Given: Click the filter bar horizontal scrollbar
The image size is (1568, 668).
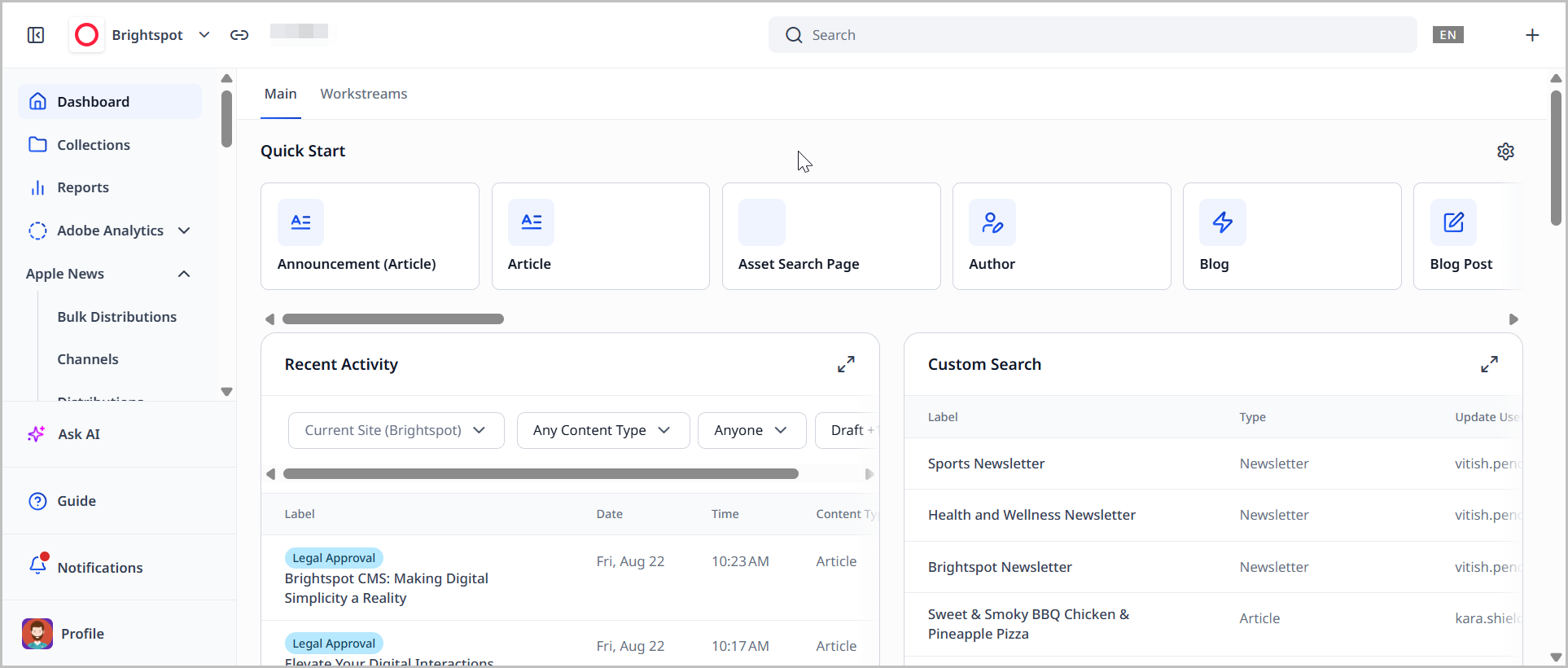Looking at the screenshot, I should click(541, 474).
